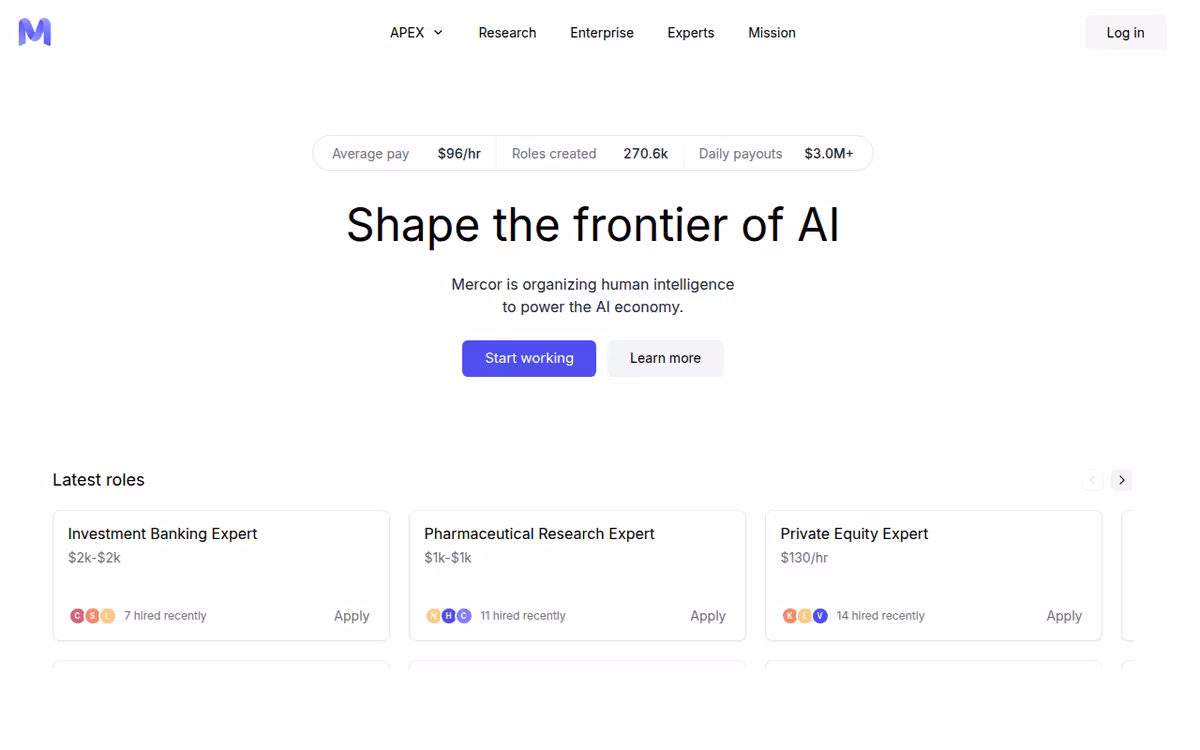Click the chevron next to APEX
The height and width of the screenshot is (750, 1200).
(x=438, y=33)
